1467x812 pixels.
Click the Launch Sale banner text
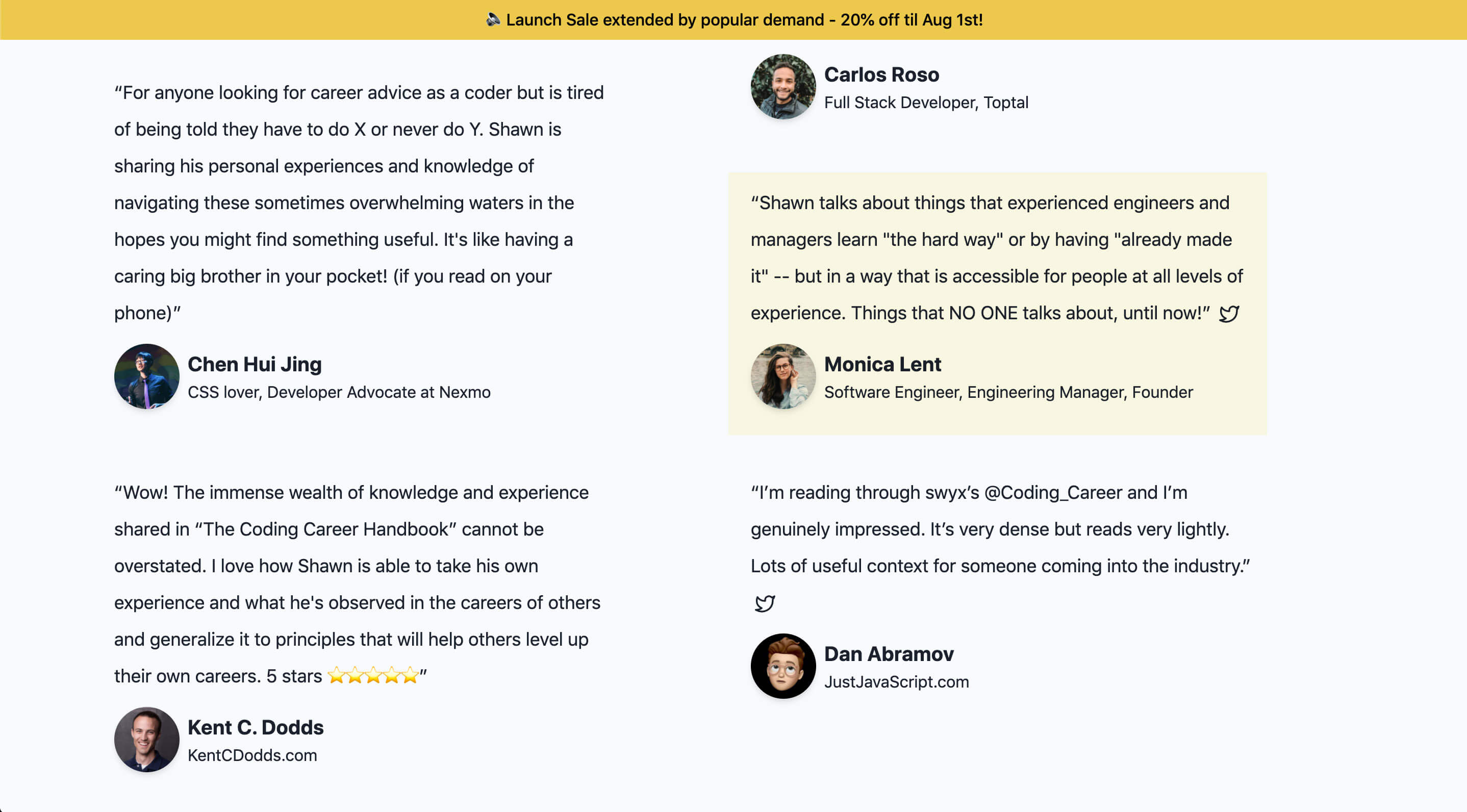pos(744,20)
